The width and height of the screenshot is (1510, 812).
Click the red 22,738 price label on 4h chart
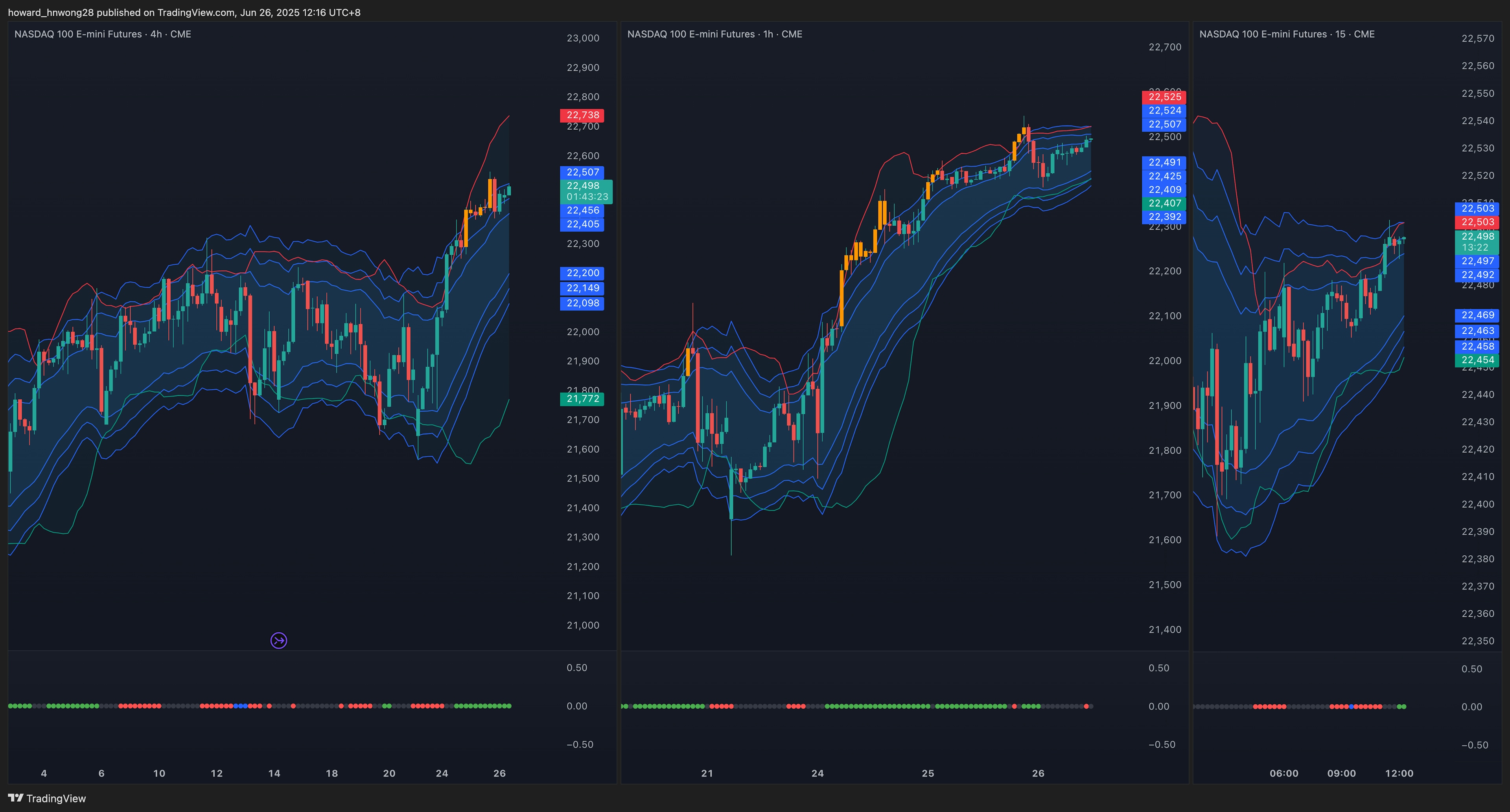(x=582, y=115)
